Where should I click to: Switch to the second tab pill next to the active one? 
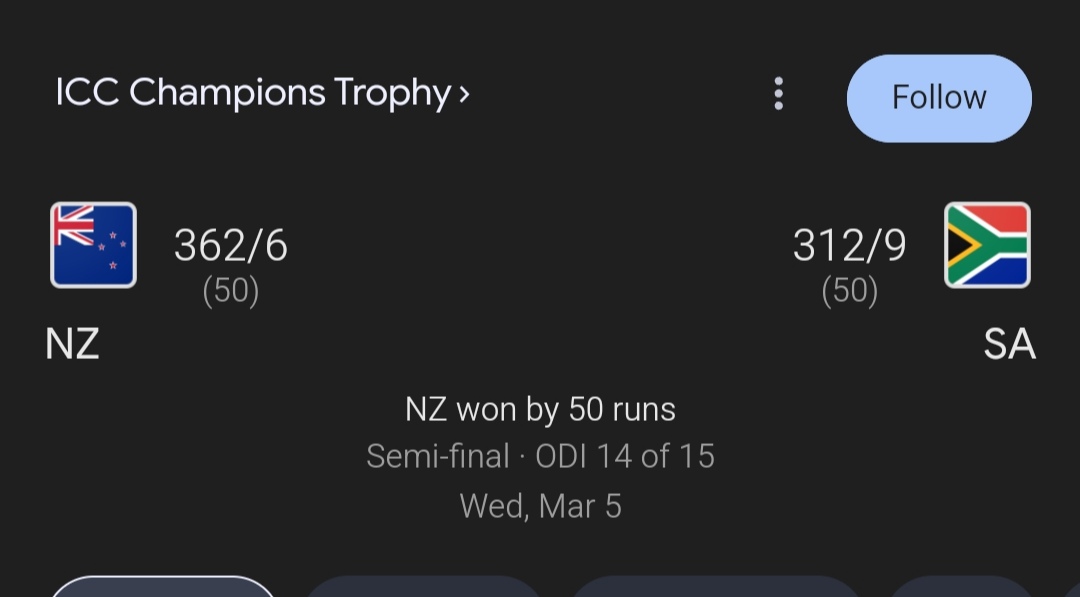coord(423,587)
